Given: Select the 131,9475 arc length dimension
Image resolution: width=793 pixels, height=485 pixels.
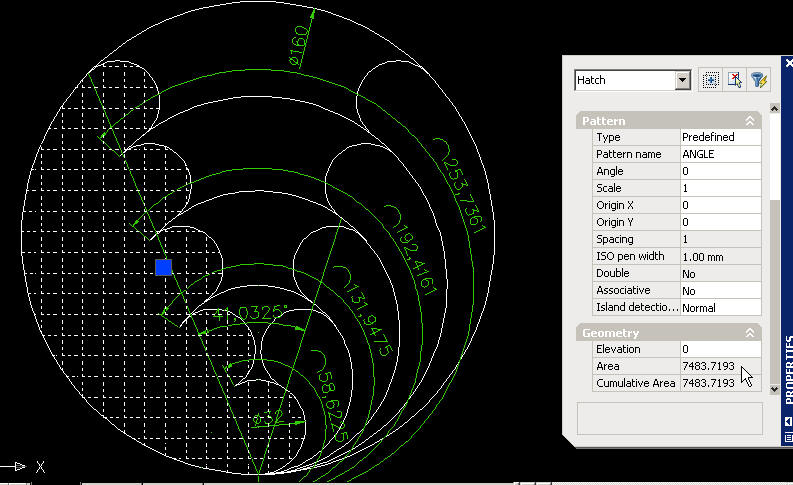Looking at the screenshot, I should 365,313.
